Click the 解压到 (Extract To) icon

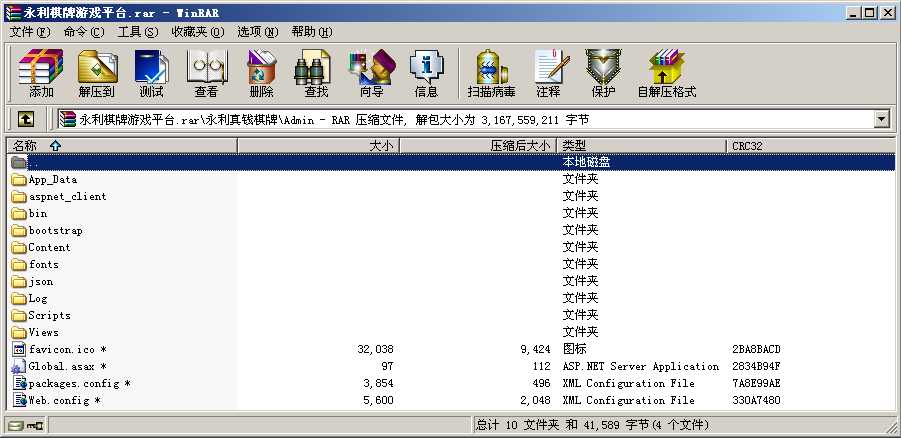pyautogui.click(x=97, y=73)
